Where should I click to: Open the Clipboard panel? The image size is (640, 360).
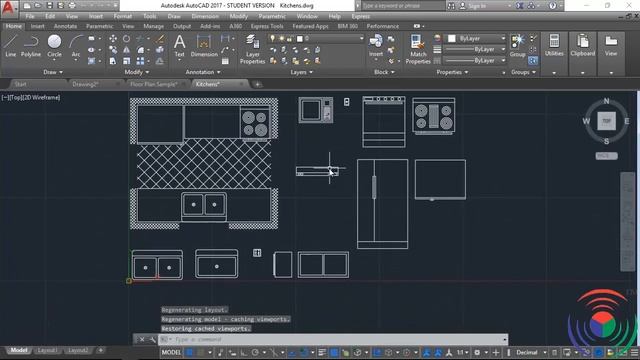(582, 45)
